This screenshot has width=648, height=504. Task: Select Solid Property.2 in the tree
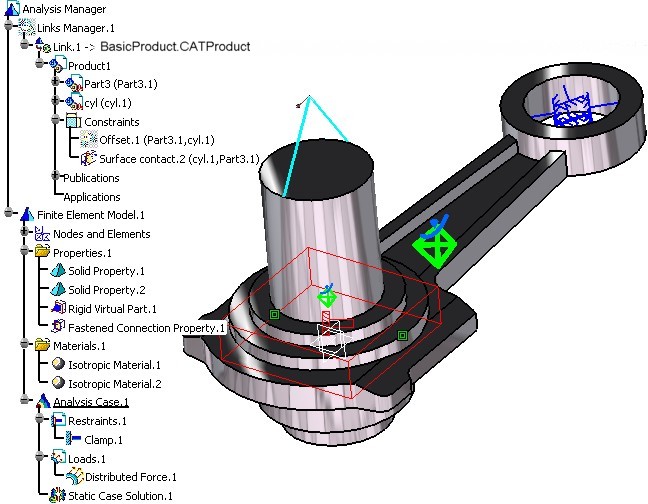tap(106, 290)
